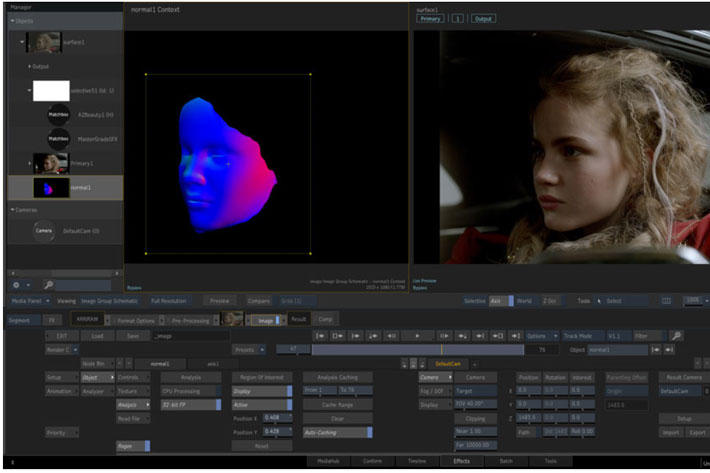Select the A2Beauty1 Matchbox node icon
Image resolution: width=710 pixels, height=473 pixels.
click(x=58, y=115)
